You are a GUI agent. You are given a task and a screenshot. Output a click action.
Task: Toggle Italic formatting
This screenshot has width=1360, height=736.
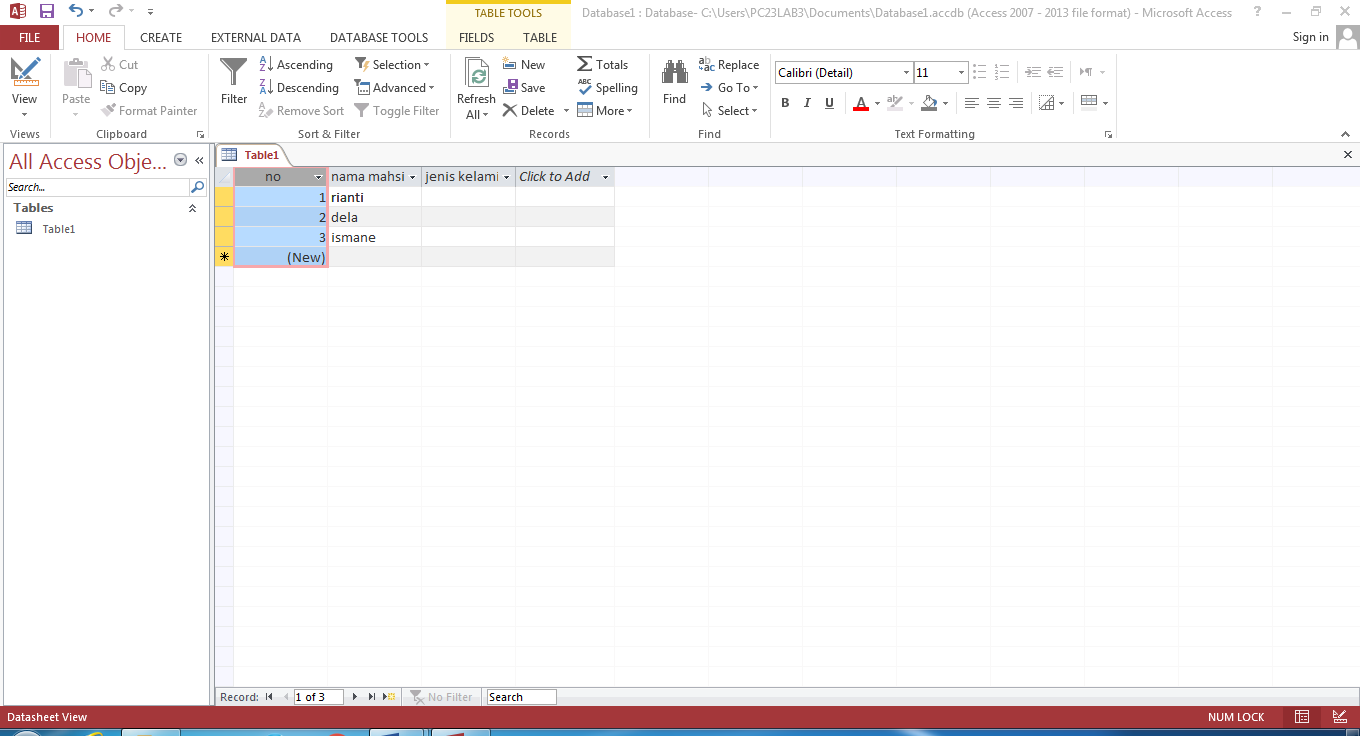[807, 103]
